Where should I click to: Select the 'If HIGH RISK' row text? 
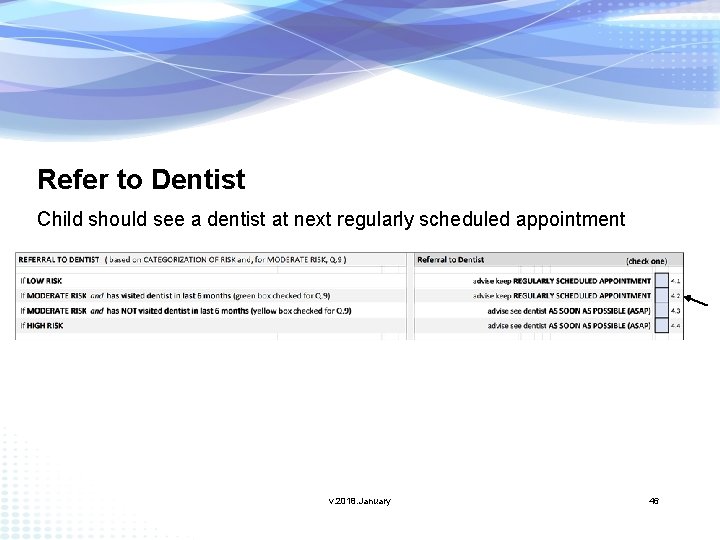pyautogui.click(x=41, y=326)
